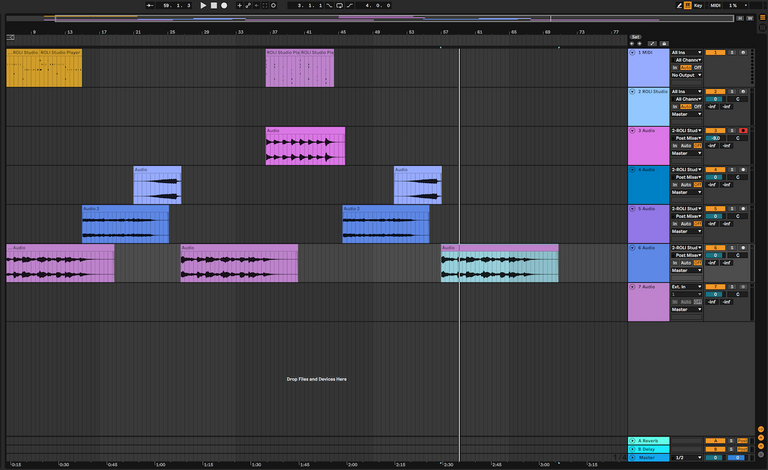
Task: Click Master blue preview volume field
Action: [x=737, y=457]
